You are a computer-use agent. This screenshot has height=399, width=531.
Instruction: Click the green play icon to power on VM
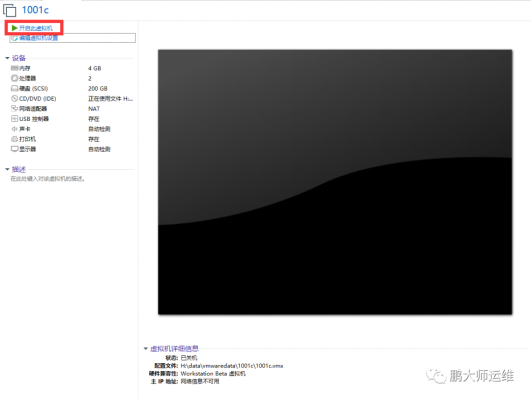[x=14, y=28]
